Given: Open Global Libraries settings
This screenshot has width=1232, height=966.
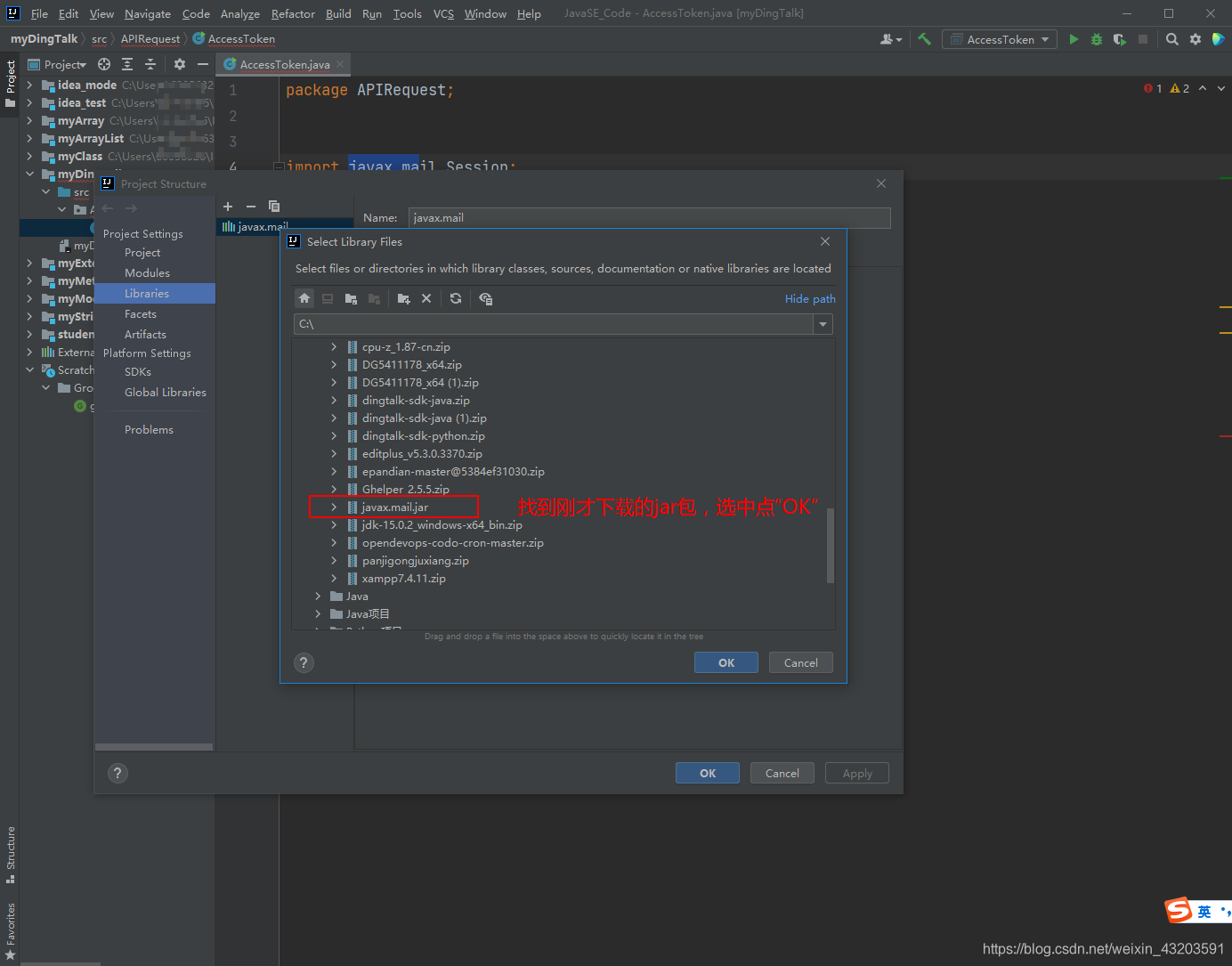Looking at the screenshot, I should tap(166, 393).
